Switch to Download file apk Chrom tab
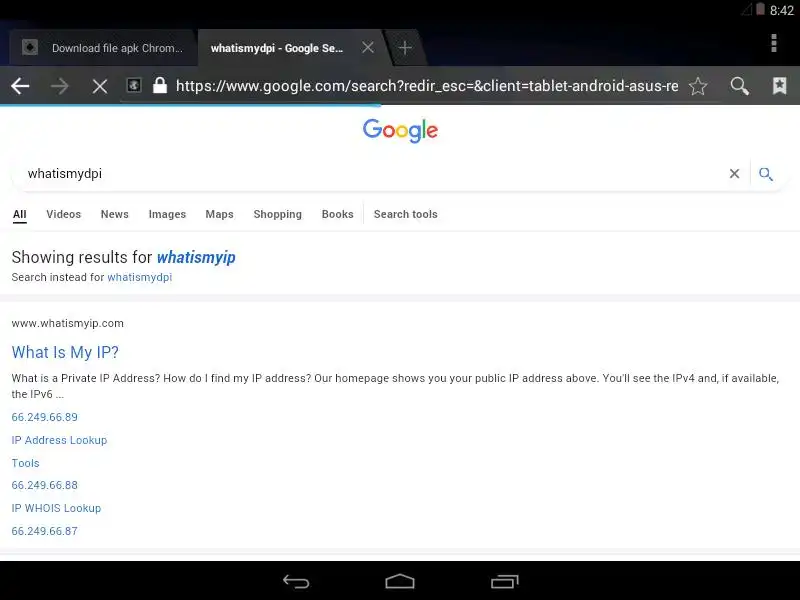The image size is (800, 600). point(103,48)
